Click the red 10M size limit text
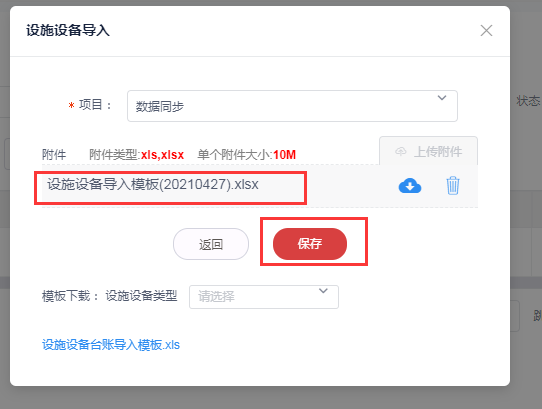This screenshot has width=542, height=409. (x=284, y=155)
